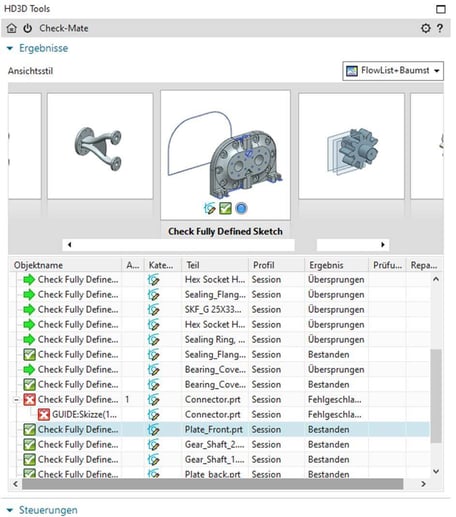Click the horizontal scrollbar right arrow

(423, 484)
